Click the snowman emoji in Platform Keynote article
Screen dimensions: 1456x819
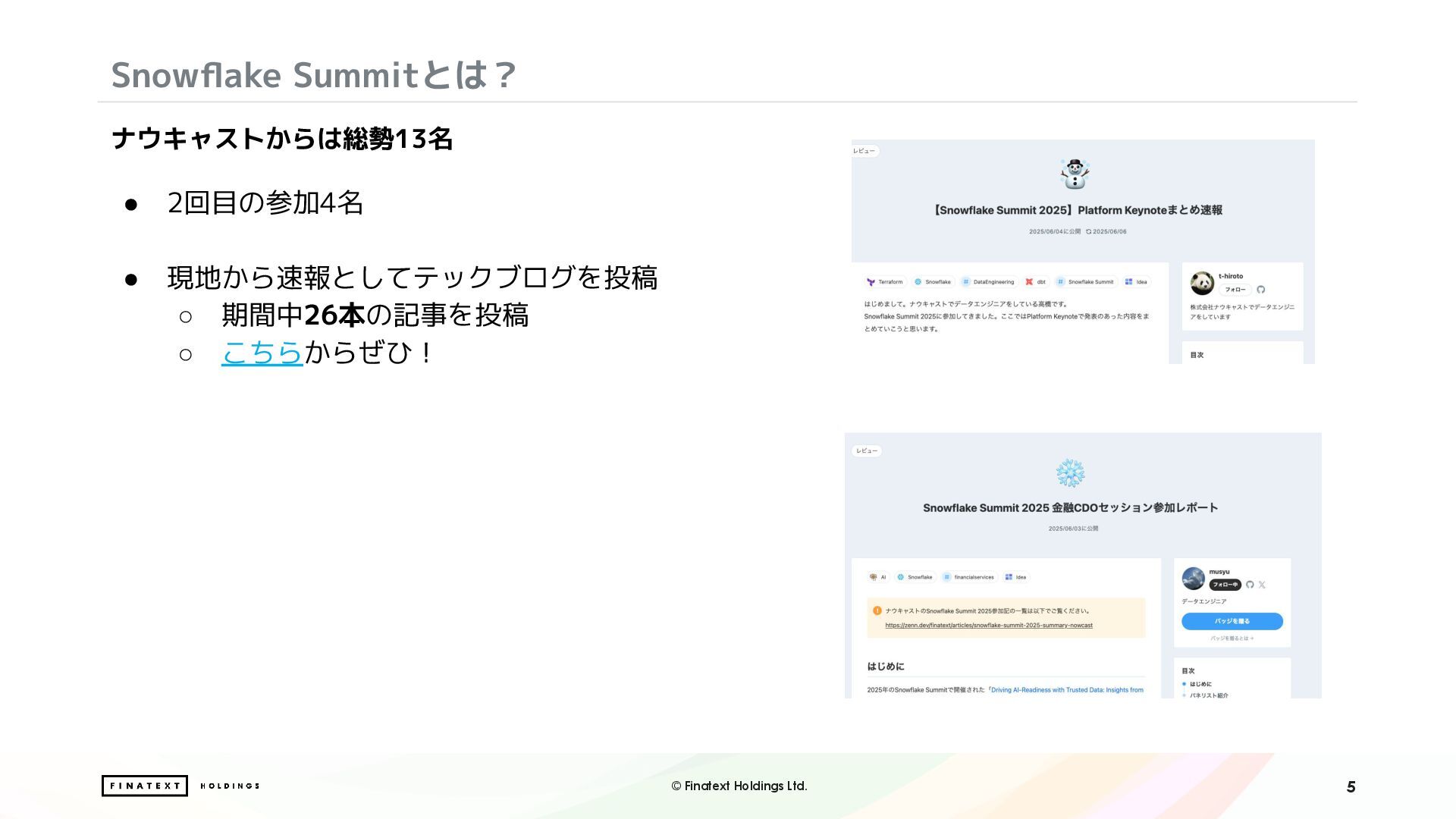[1075, 174]
